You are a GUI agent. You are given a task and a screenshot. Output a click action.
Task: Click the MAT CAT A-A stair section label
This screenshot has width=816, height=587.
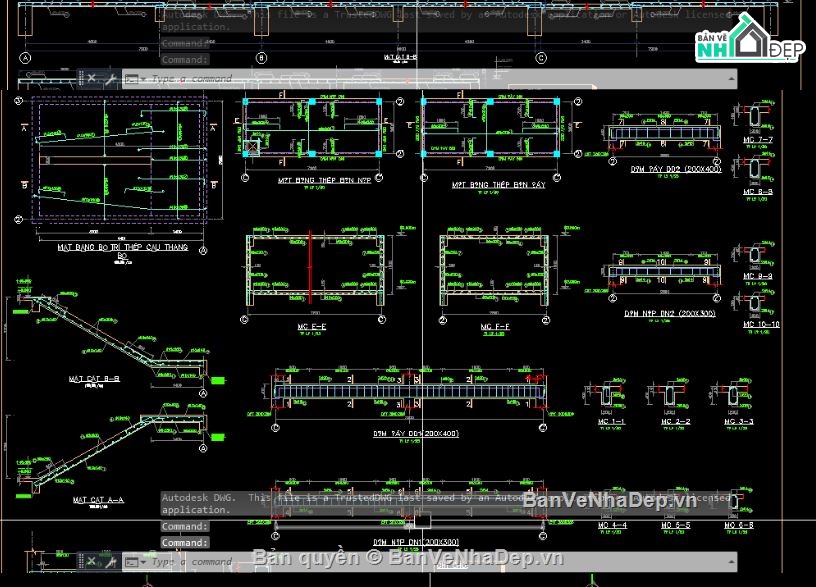coord(98,498)
